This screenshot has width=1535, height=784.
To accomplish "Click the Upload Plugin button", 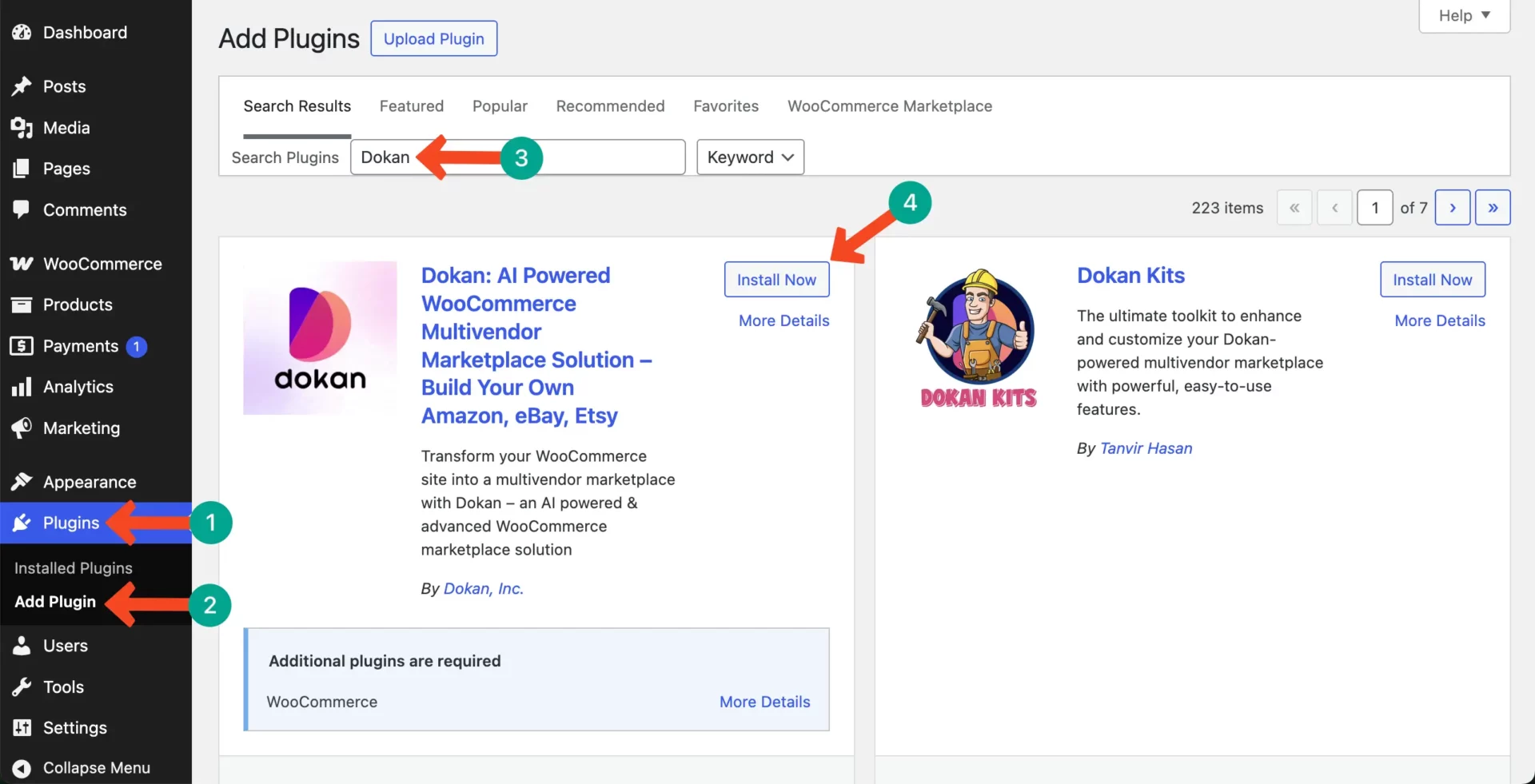I will tap(434, 38).
